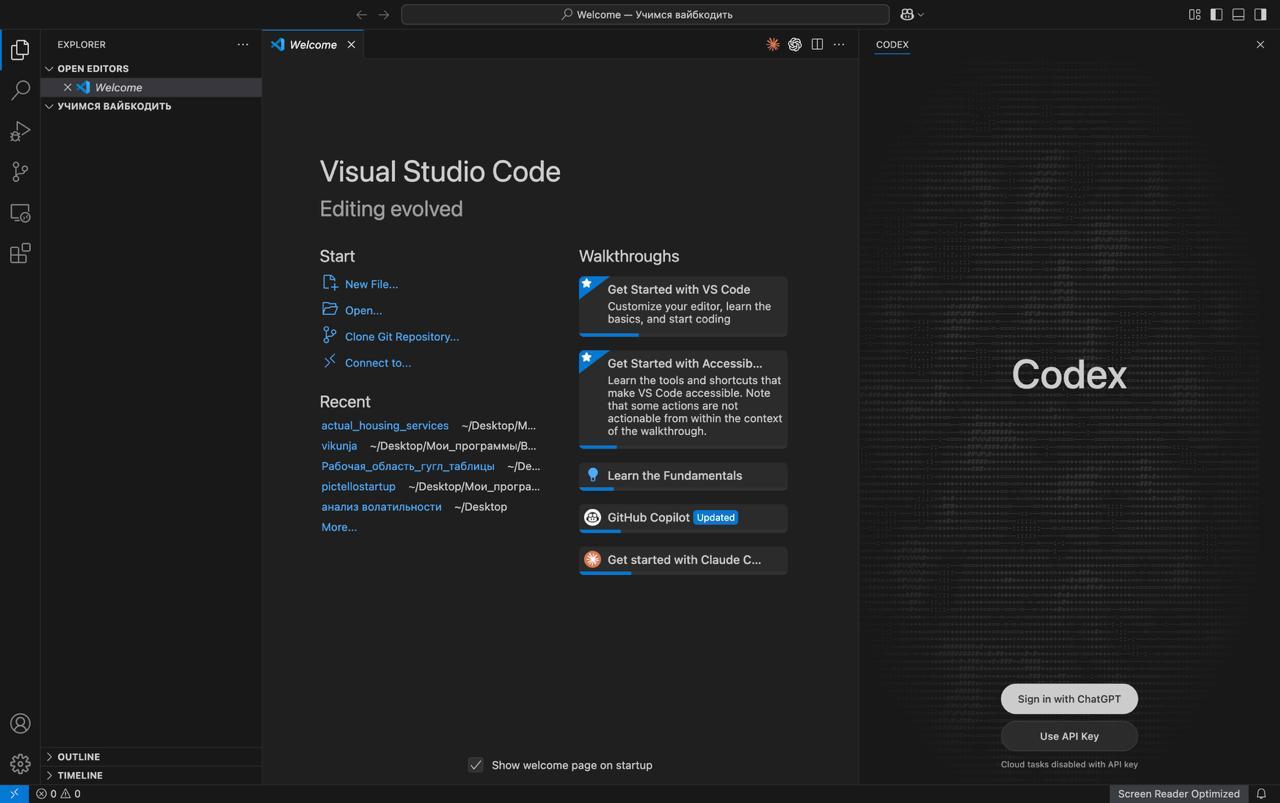Open the GitHub Copilot walkthrough
This screenshot has width=1280, height=803.
point(683,518)
